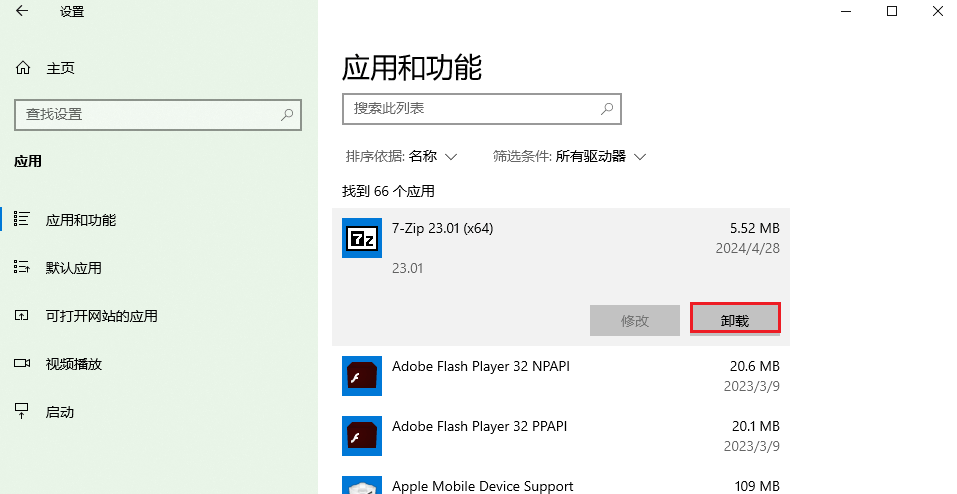The image size is (957, 494).
Task: Click the 应用和功能 page heading
Action: tap(412, 67)
